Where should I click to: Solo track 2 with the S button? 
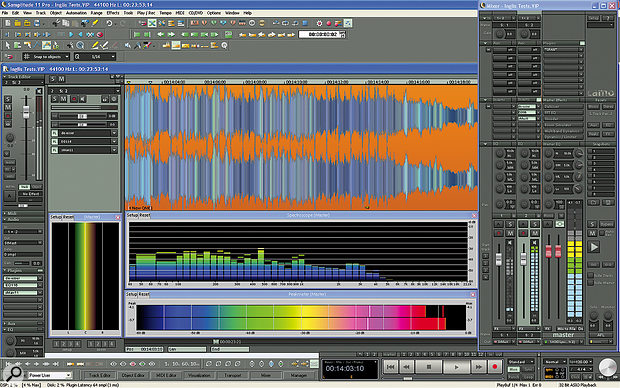click(55, 99)
